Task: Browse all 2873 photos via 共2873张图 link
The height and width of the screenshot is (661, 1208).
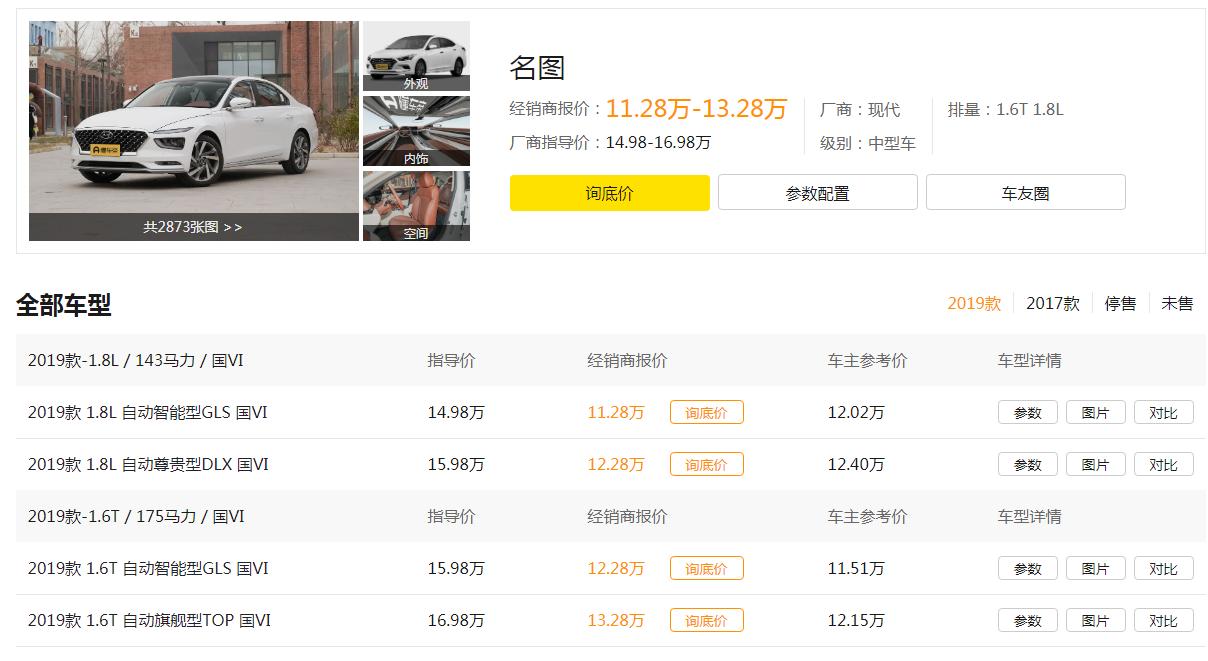Action: click(193, 227)
